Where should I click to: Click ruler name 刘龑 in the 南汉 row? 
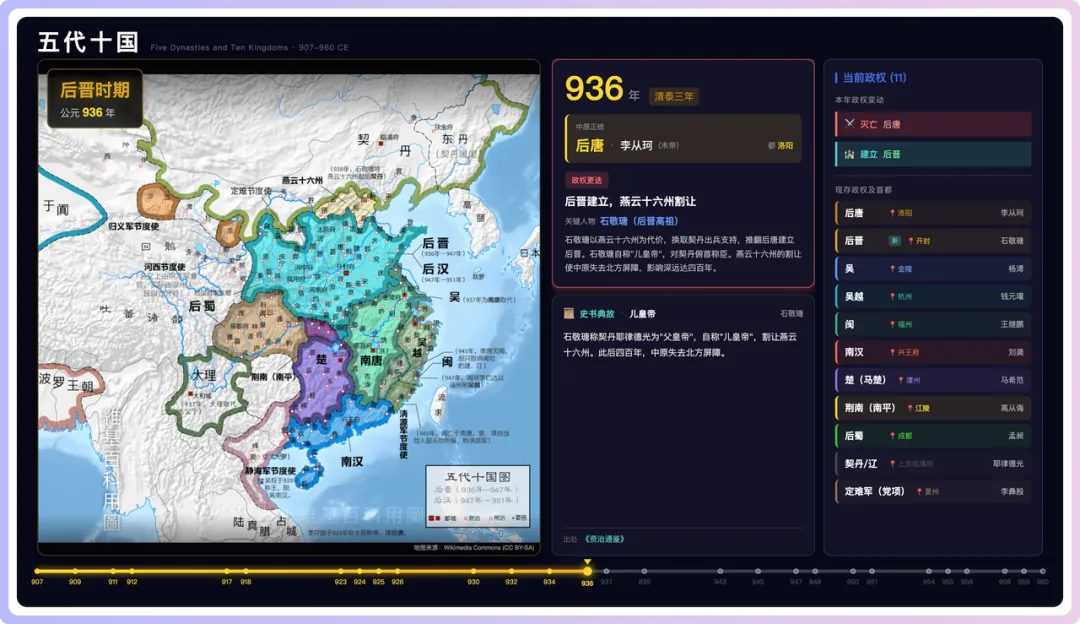1016,352
